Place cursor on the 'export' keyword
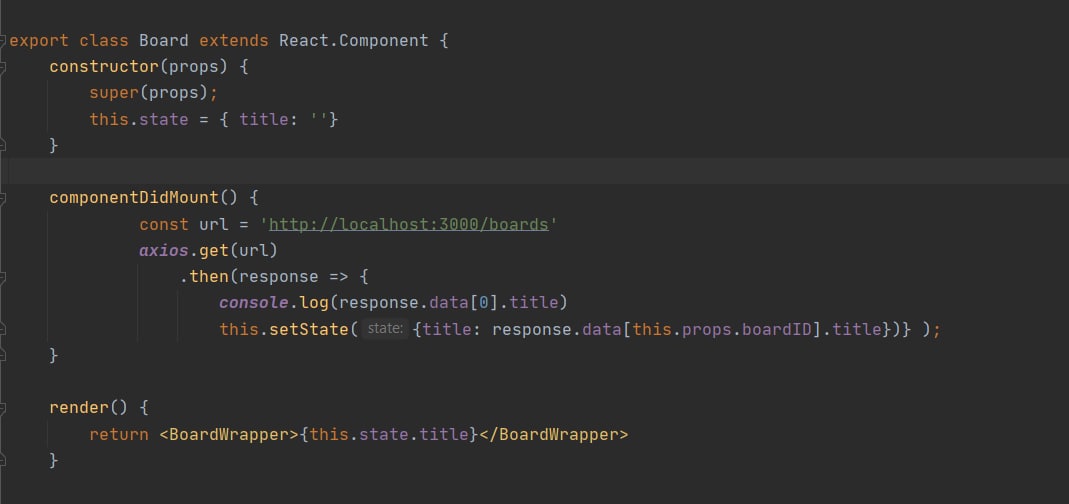 click(x=39, y=40)
